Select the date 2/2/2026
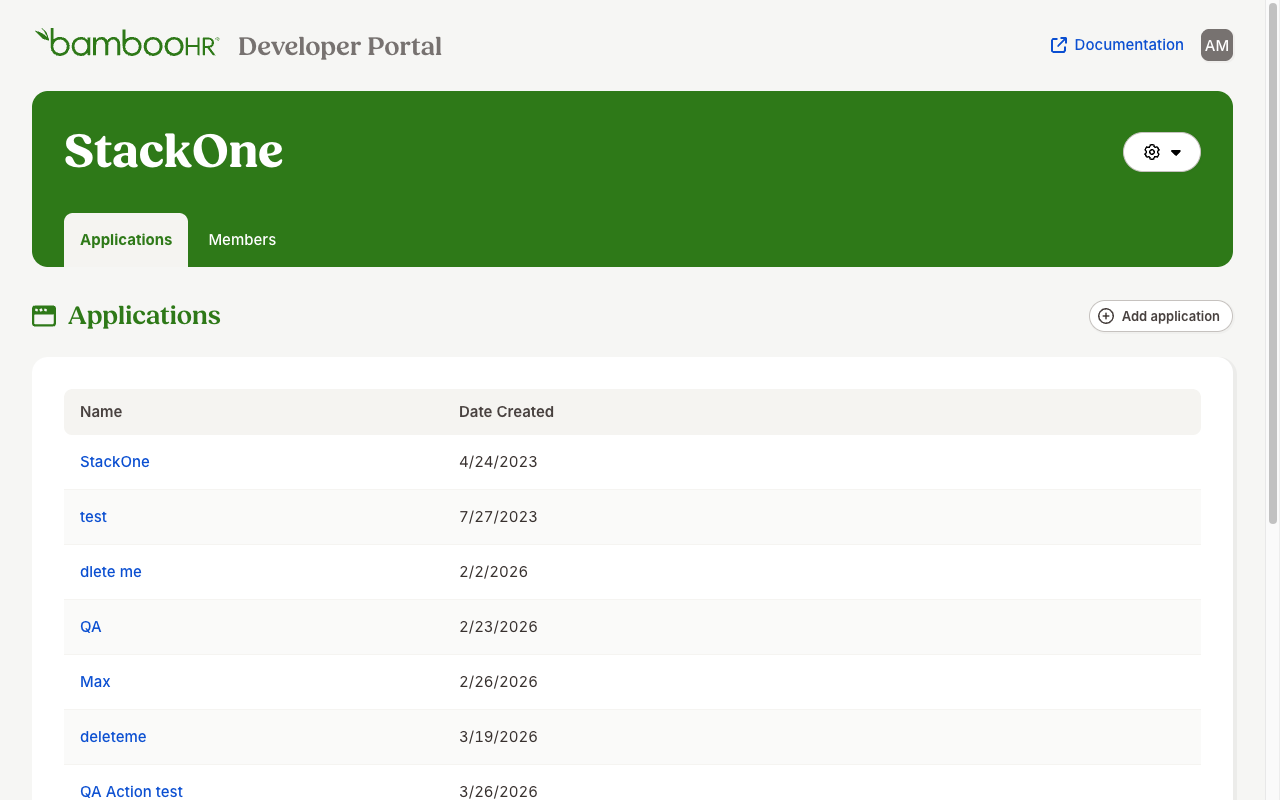Image resolution: width=1280 pixels, height=800 pixels. (x=493, y=572)
